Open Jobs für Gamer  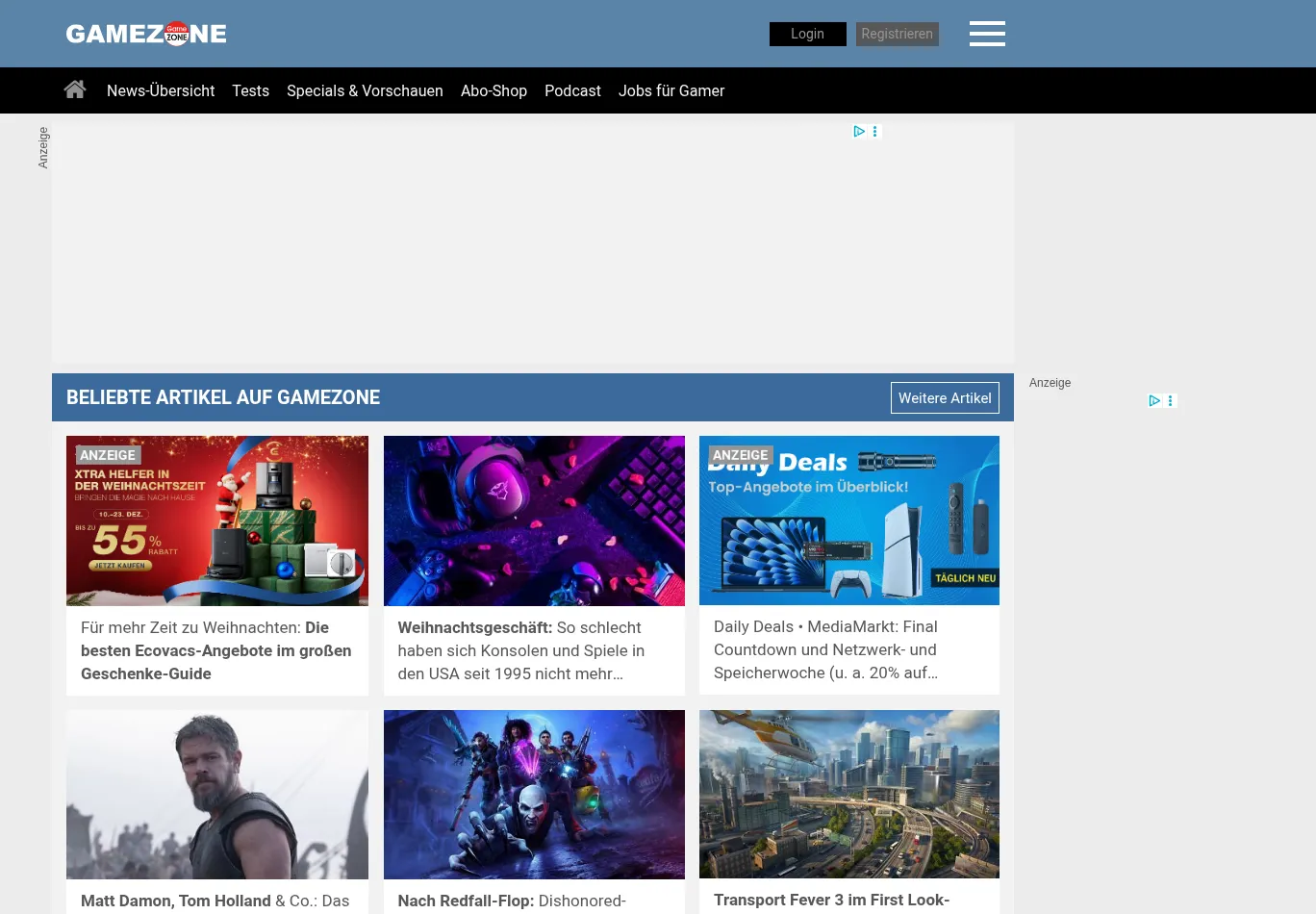(x=671, y=90)
